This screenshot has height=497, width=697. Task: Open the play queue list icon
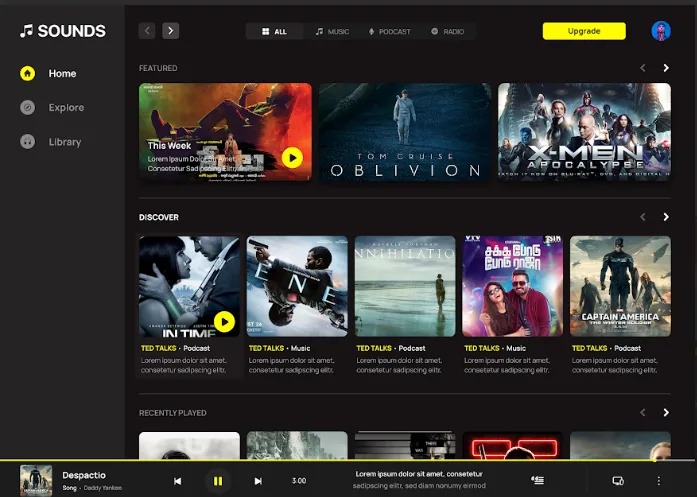tap(537, 480)
